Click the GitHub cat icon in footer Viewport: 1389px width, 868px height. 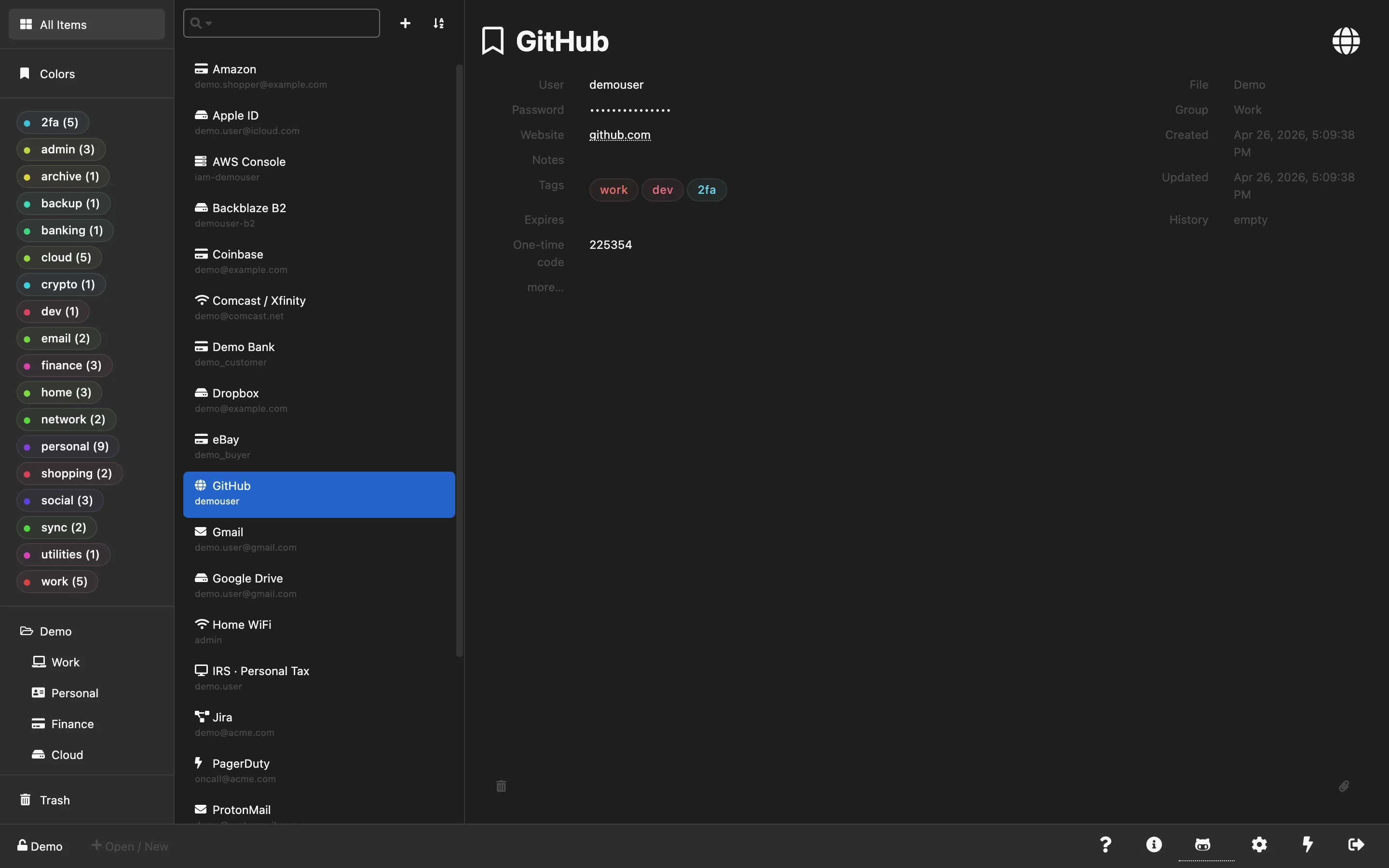[1202, 844]
